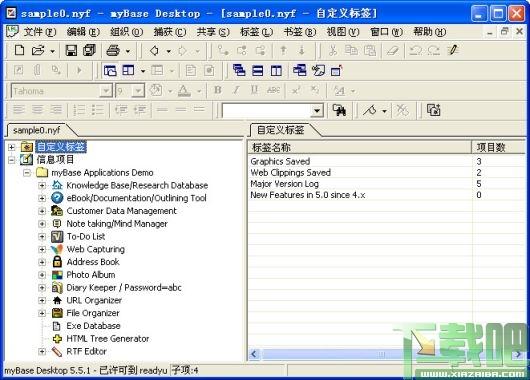Screen dimensions: 530x380
Task: Expand the To-Do List node
Action: [x=42, y=237]
